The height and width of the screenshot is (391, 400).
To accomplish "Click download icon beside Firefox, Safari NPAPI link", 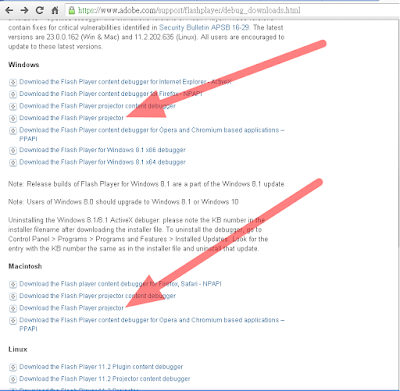I will point(13,284).
